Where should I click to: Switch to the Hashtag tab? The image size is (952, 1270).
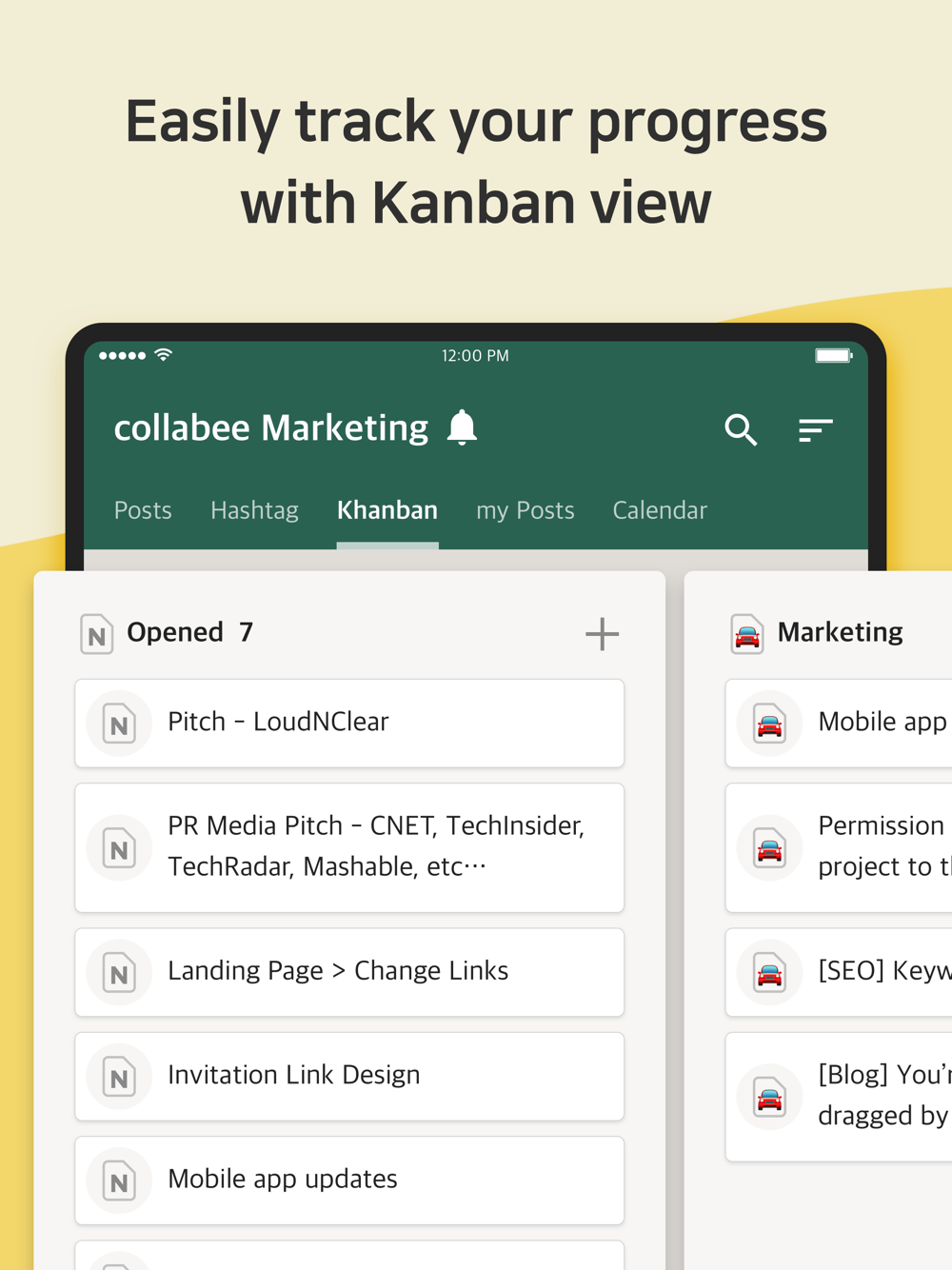point(254,511)
